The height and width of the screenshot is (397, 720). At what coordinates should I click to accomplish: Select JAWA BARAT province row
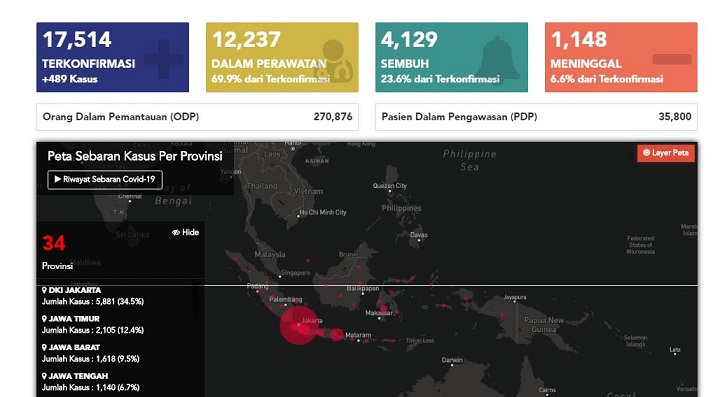click(x=120, y=353)
